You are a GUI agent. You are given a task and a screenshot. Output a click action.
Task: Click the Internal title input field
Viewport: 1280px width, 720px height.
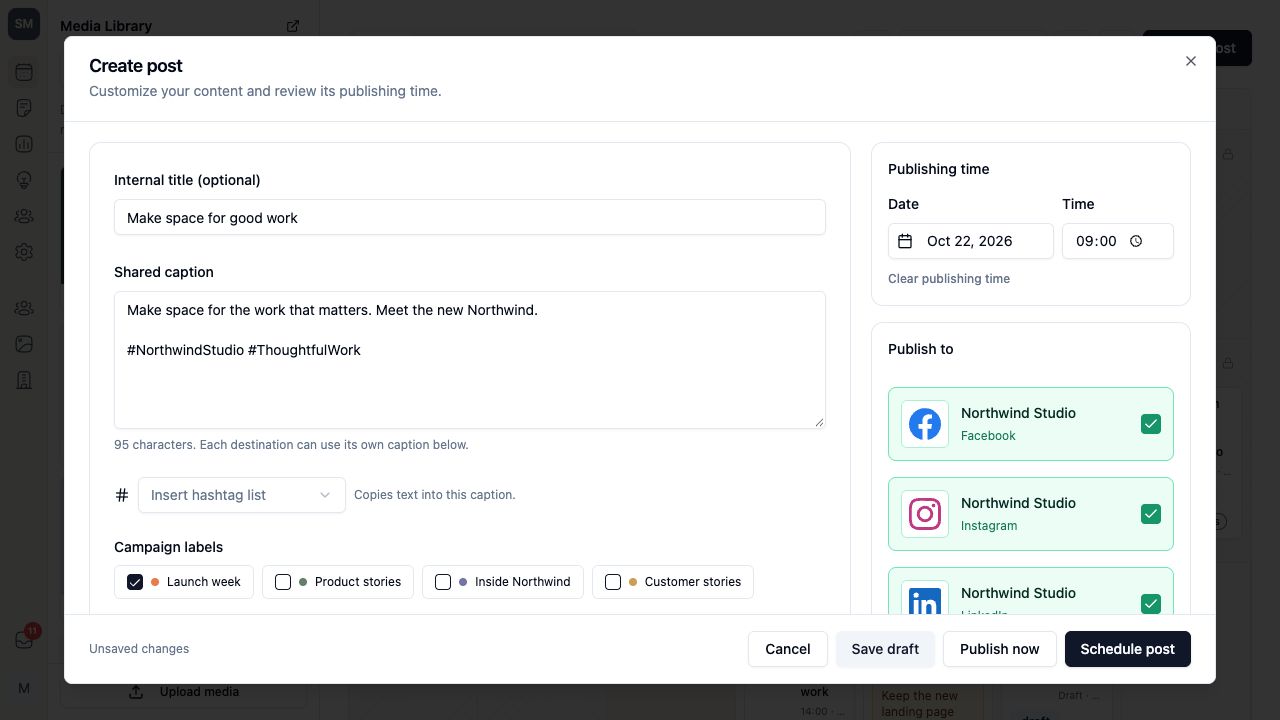click(470, 218)
